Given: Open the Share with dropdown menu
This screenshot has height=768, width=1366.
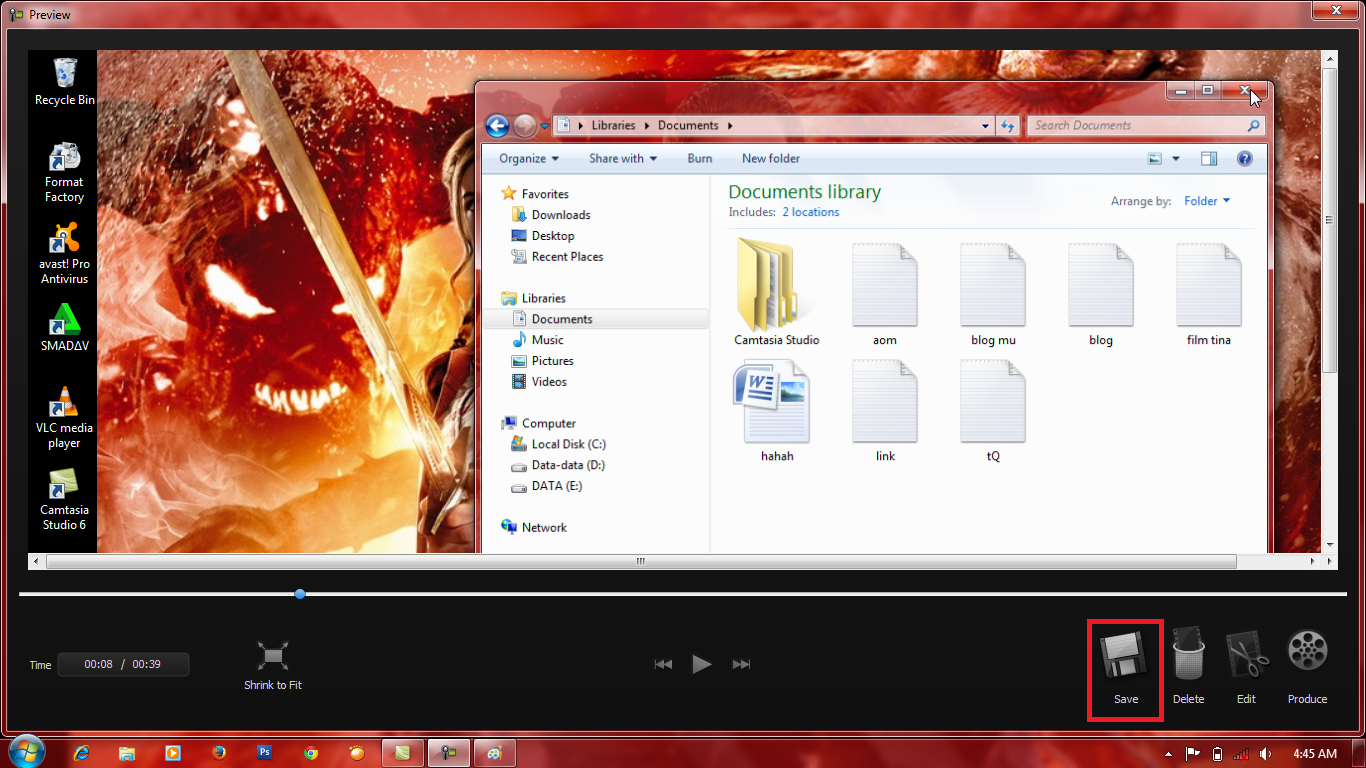Looking at the screenshot, I should (623, 158).
